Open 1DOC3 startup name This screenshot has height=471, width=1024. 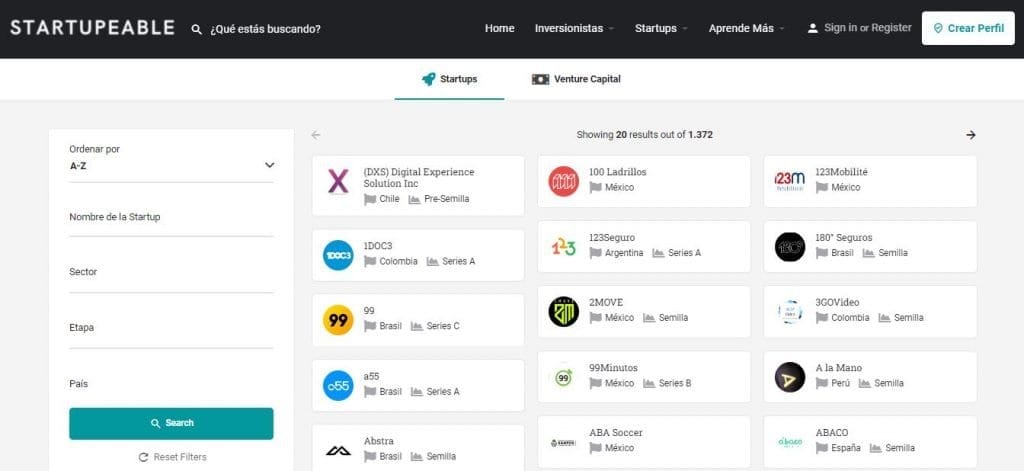click(x=377, y=246)
